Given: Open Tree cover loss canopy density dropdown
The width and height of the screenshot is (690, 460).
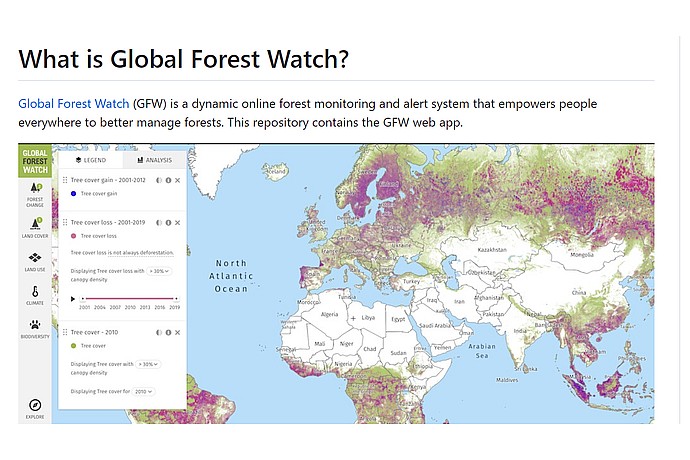Looking at the screenshot, I should (x=159, y=271).
